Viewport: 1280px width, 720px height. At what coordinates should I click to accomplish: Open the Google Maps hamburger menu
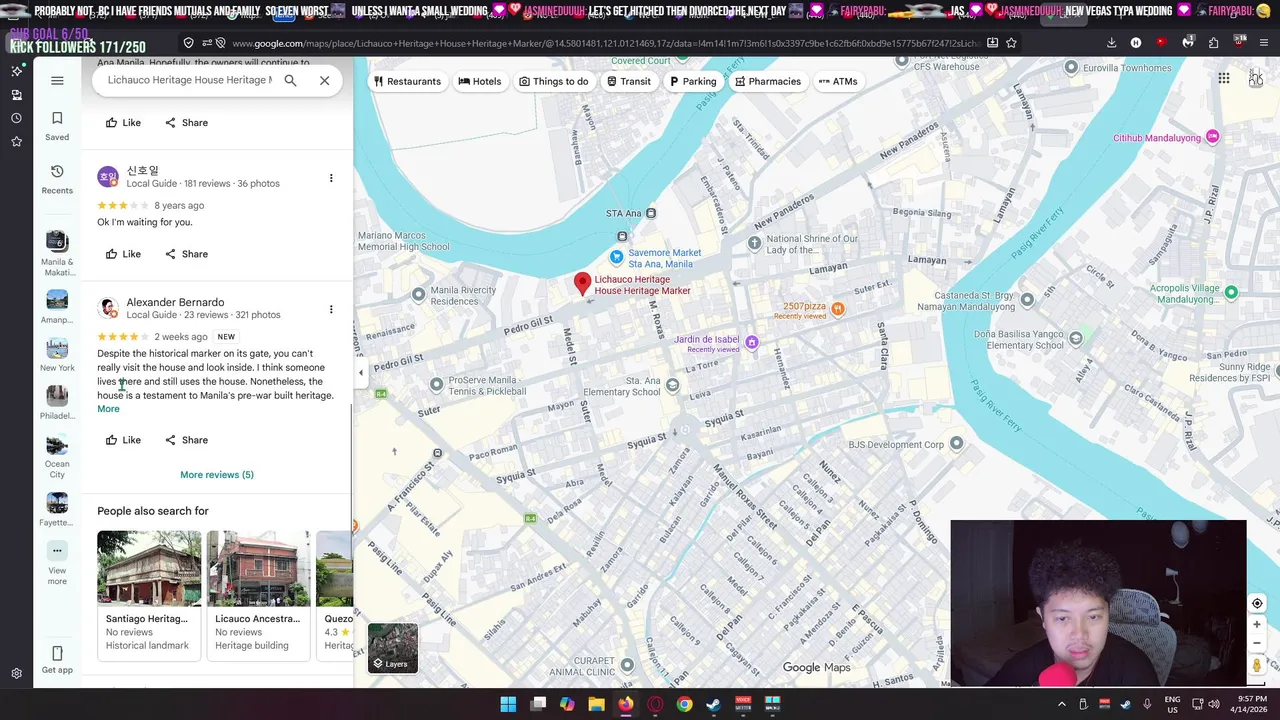(x=57, y=81)
